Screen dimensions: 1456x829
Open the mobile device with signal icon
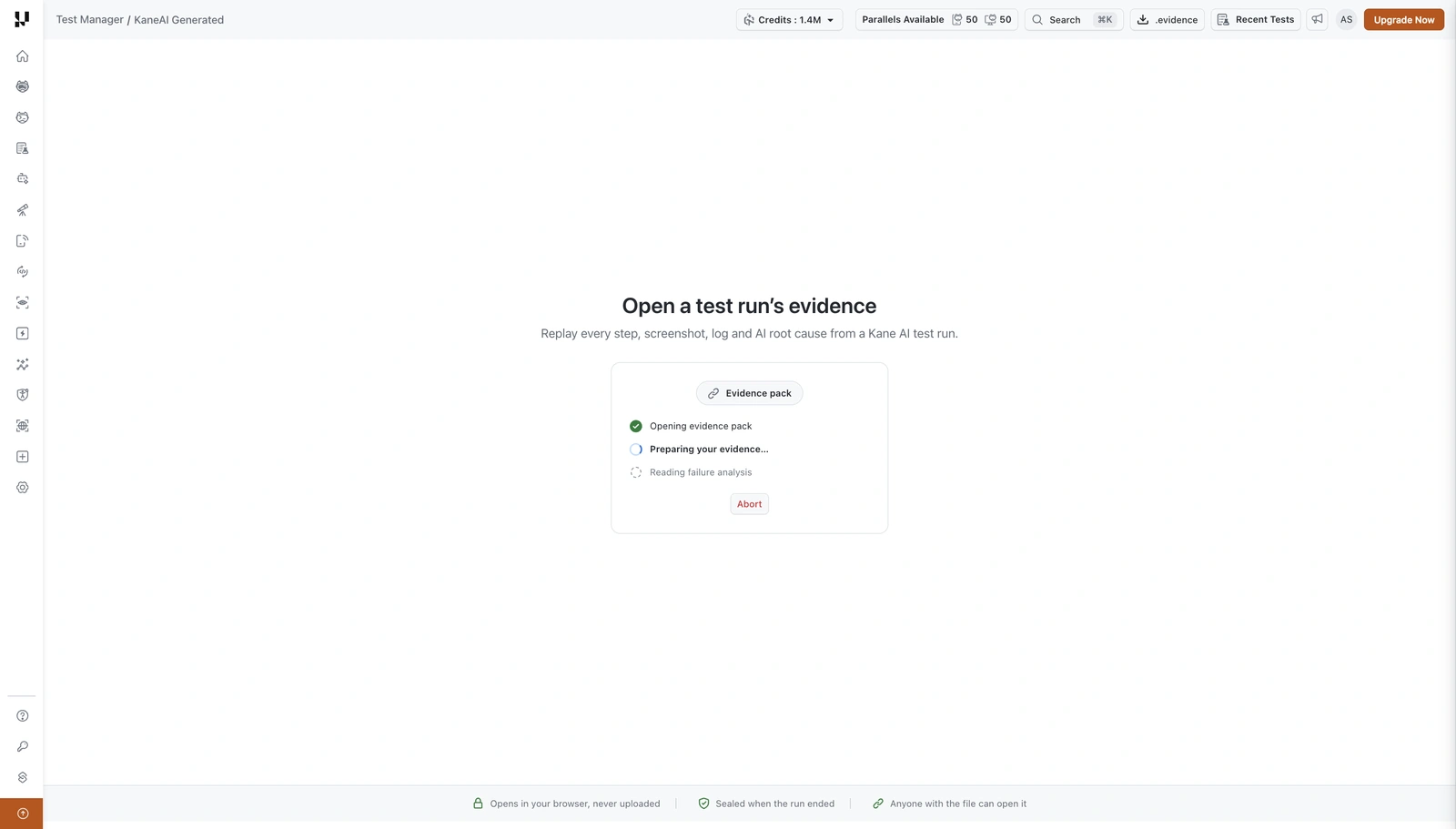23,241
